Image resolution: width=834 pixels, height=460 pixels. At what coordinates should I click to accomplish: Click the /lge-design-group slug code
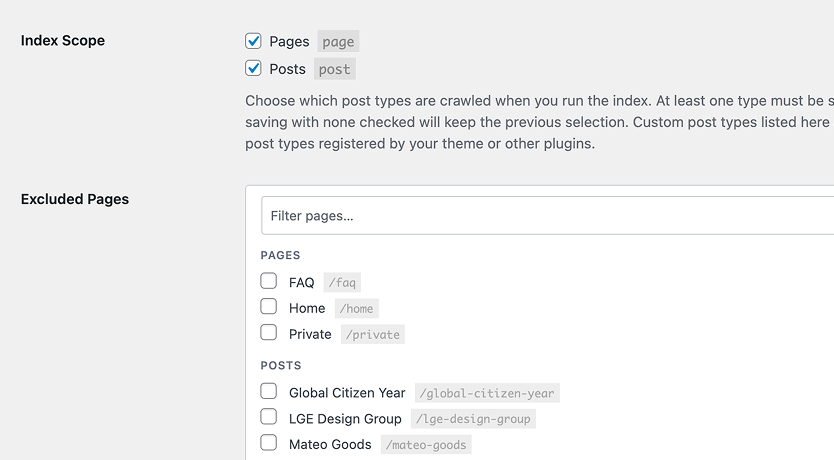point(472,419)
